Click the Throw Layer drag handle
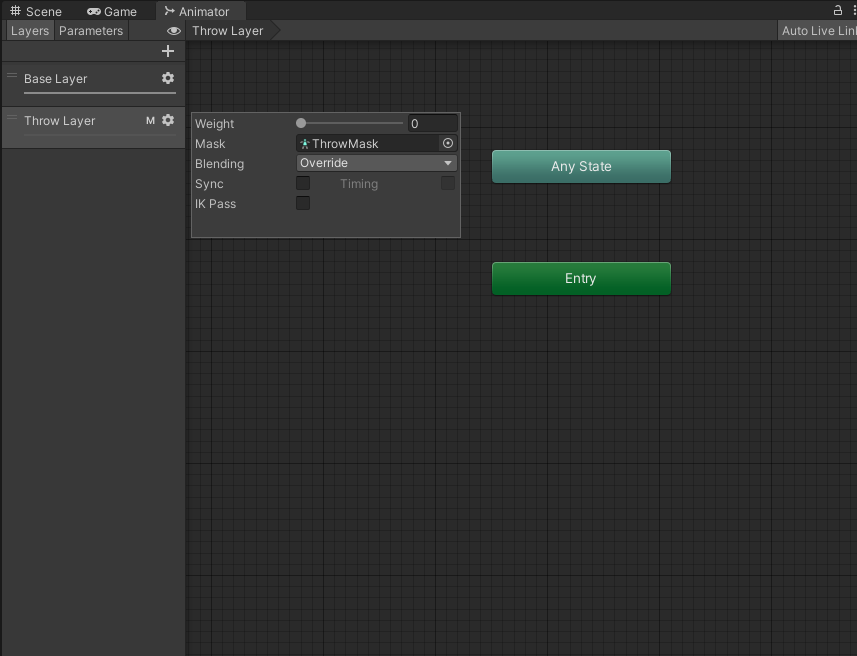Image resolution: width=857 pixels, height=656 pixels. (12, 118)
